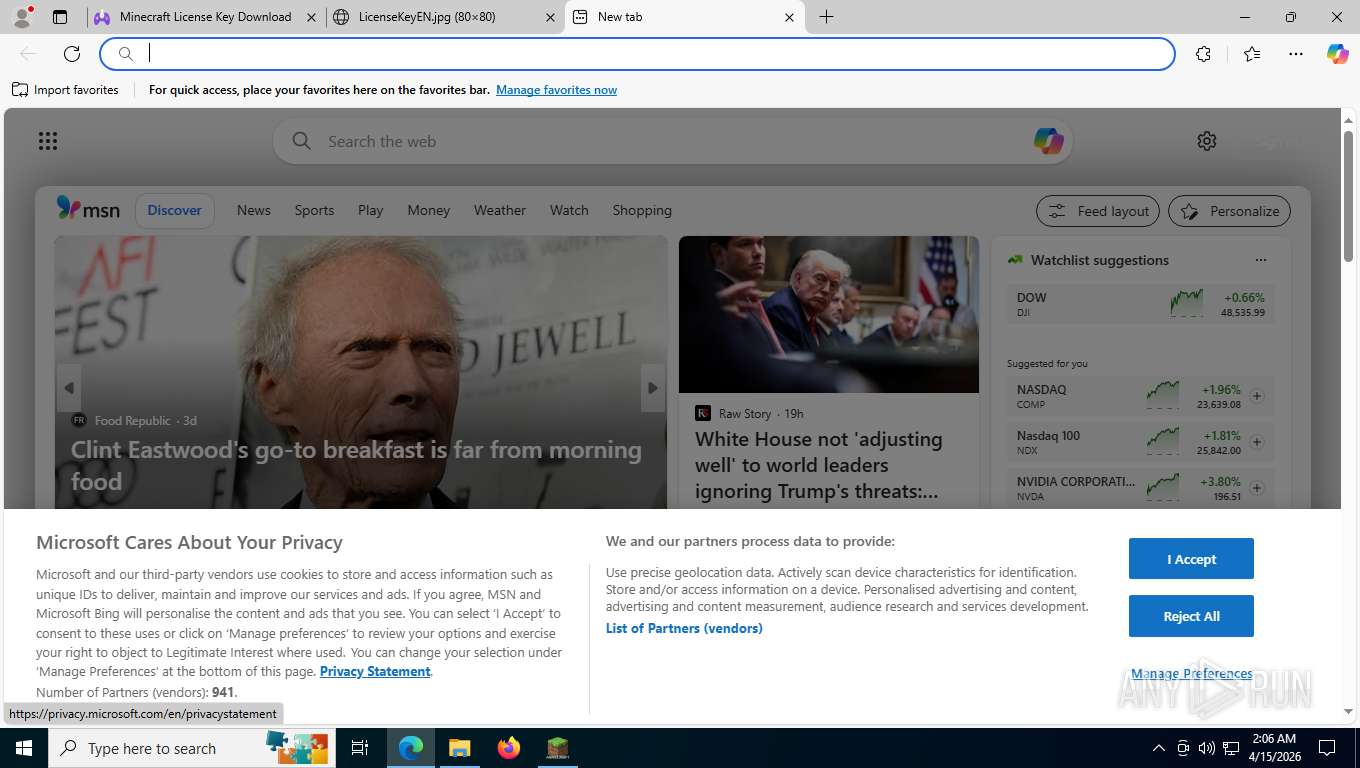Select the Discover tab
1360x768 pixels.
(175, 210)
